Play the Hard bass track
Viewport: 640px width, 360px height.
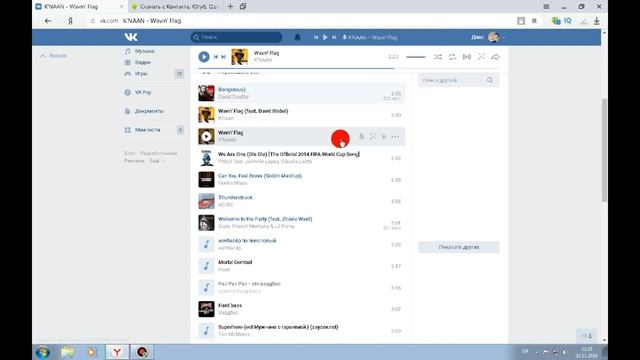point(206,309)
